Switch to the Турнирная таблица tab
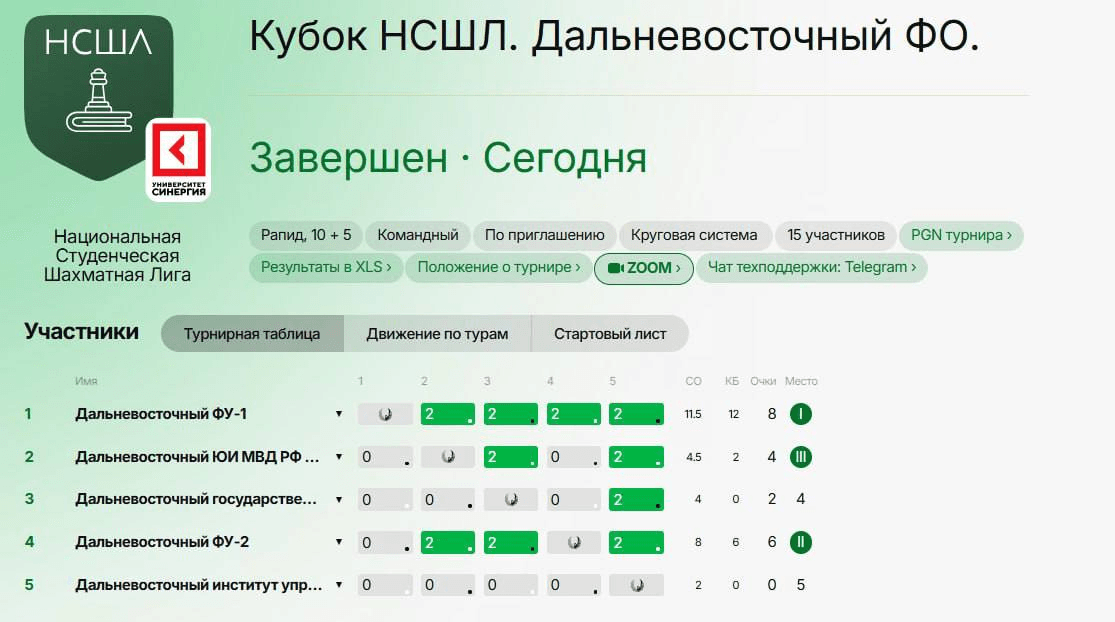 pos(252,333)
